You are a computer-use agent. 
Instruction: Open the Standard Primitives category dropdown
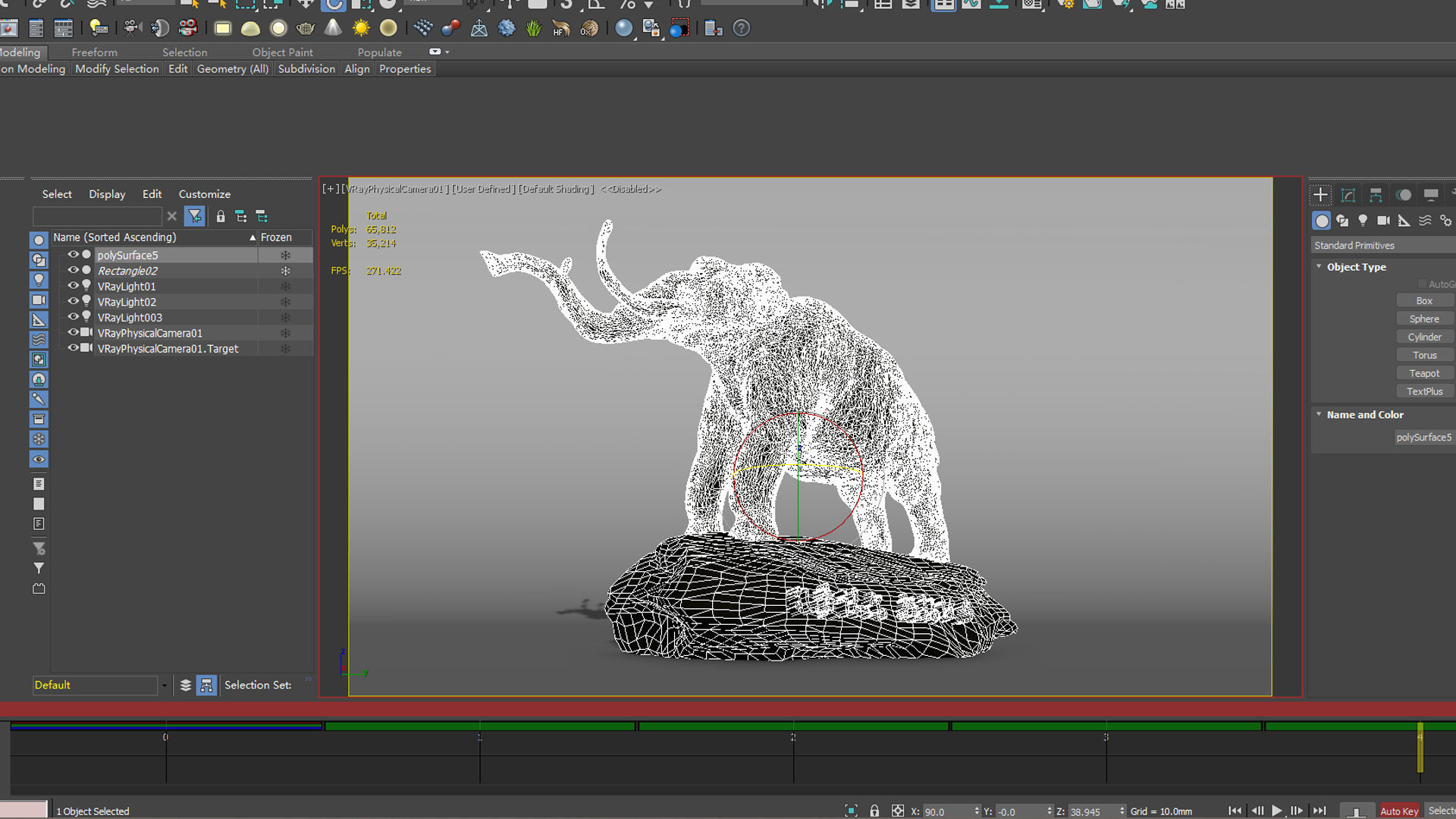(x=1383, y=245)
